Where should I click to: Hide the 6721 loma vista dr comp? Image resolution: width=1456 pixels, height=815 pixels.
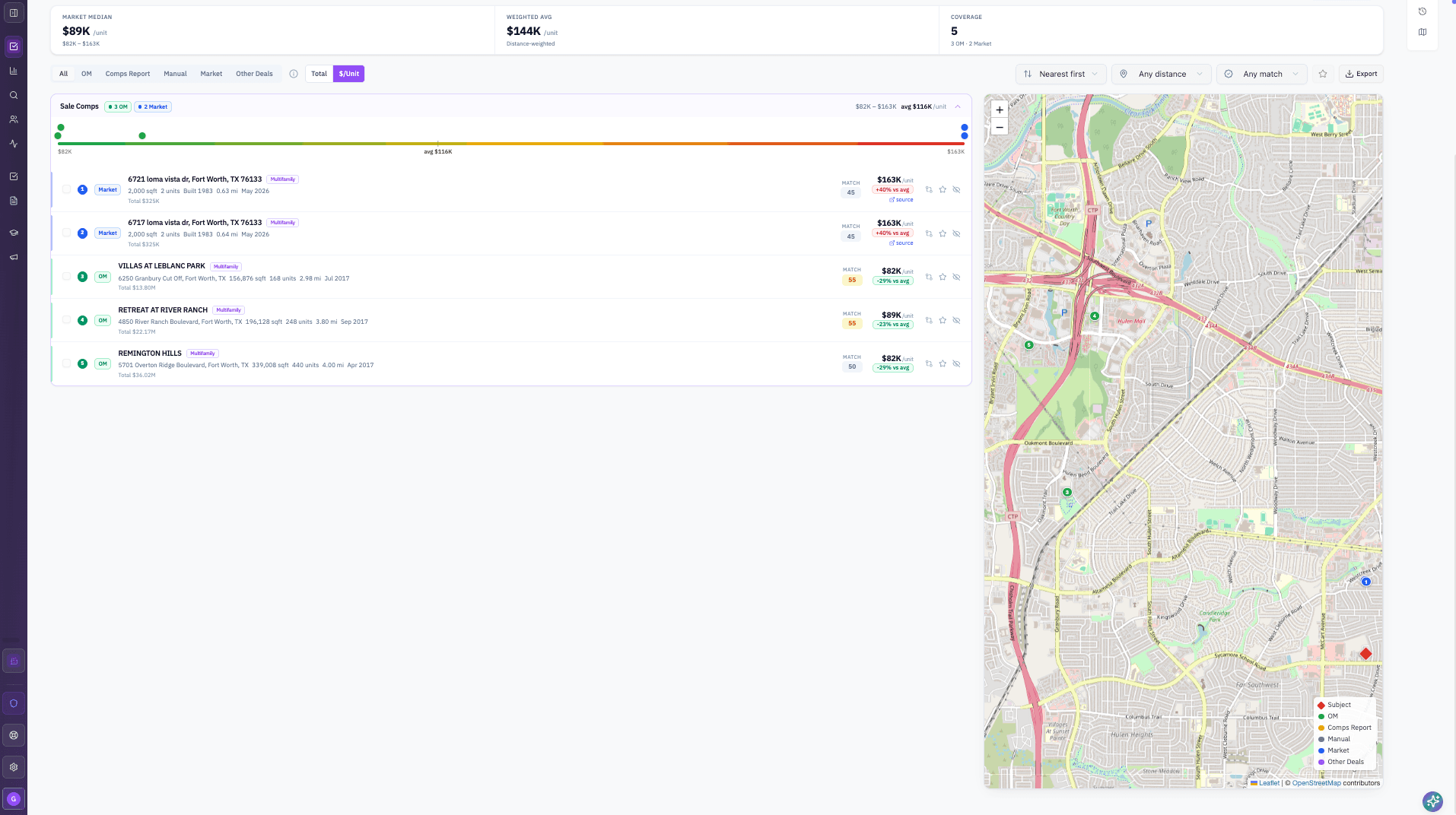[x=957, y=189]
